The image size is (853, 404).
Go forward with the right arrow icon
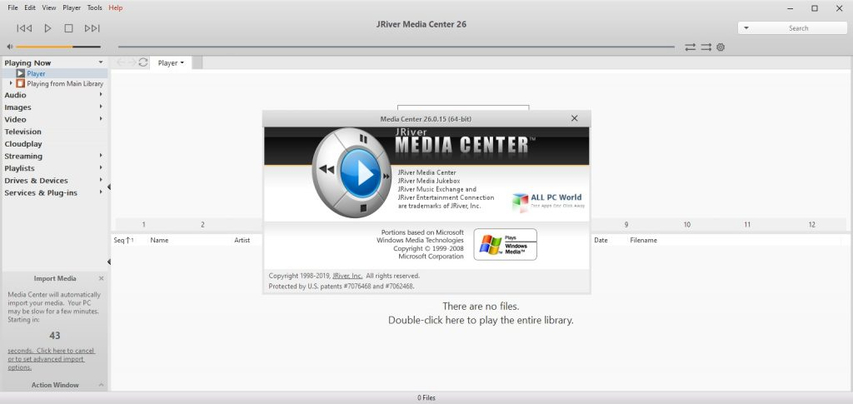pyautogui.click(x=132, y=63)
